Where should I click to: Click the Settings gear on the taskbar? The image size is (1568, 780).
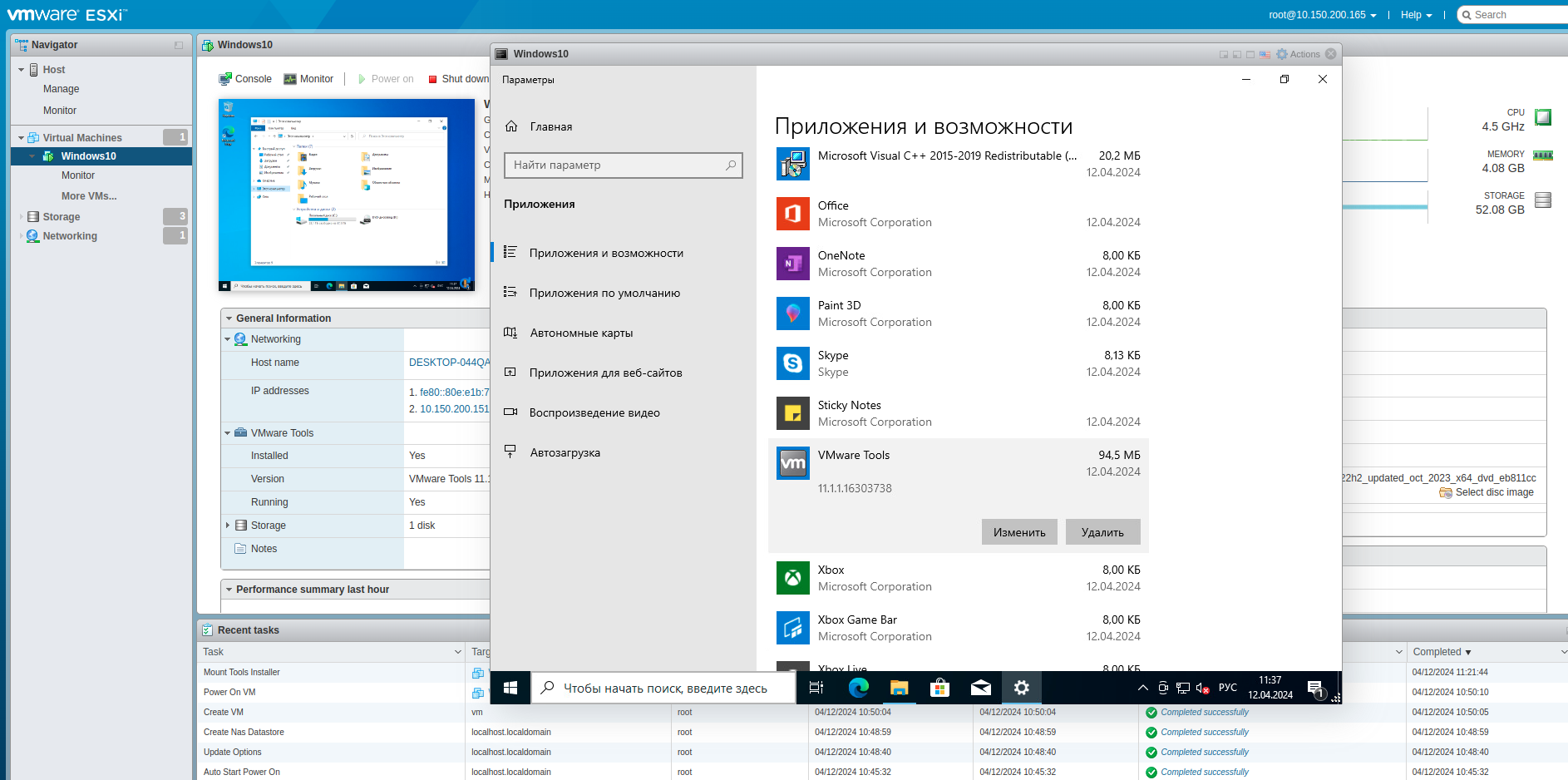click(1021, 688)
